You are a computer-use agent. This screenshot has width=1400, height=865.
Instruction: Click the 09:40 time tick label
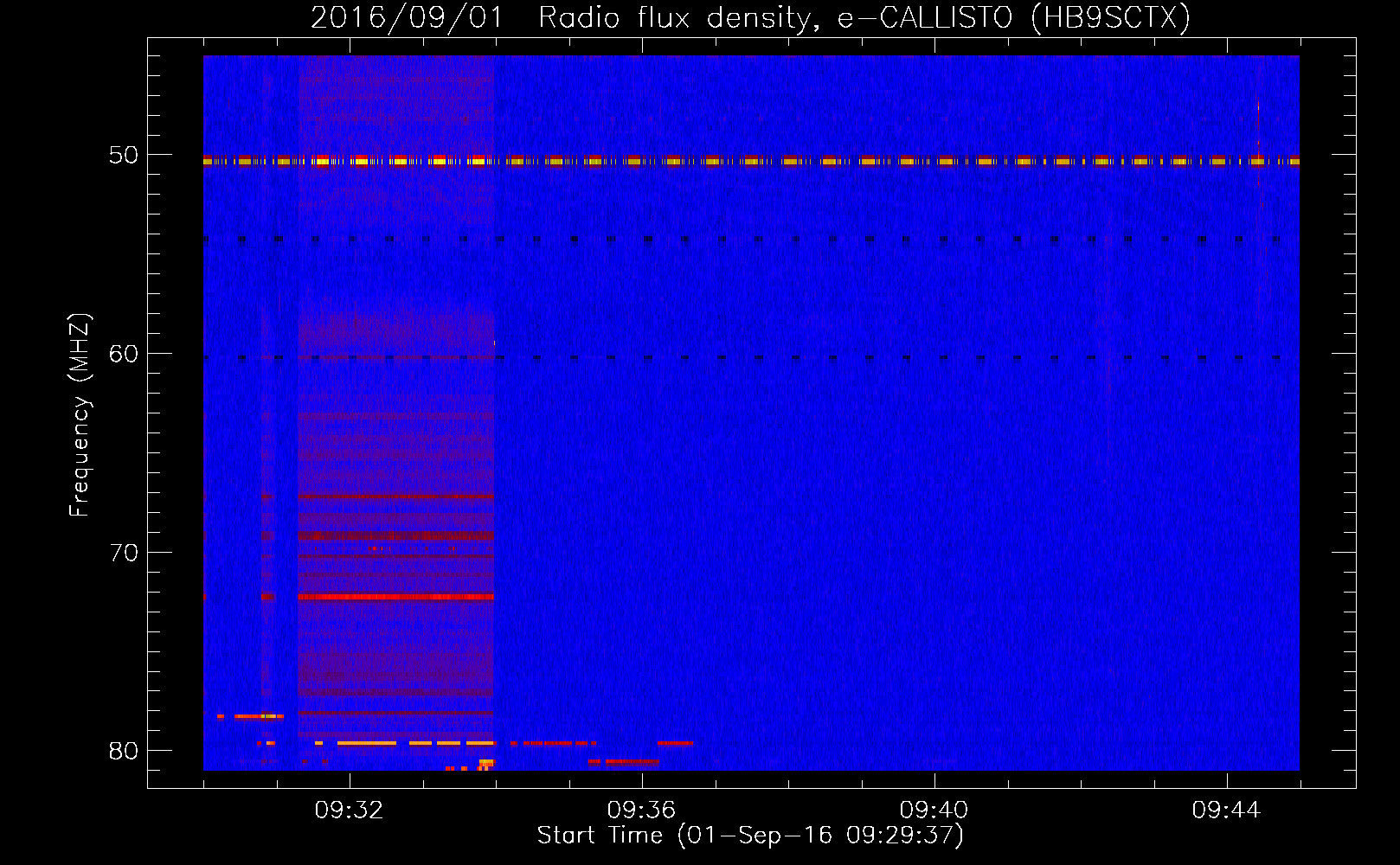934,811
